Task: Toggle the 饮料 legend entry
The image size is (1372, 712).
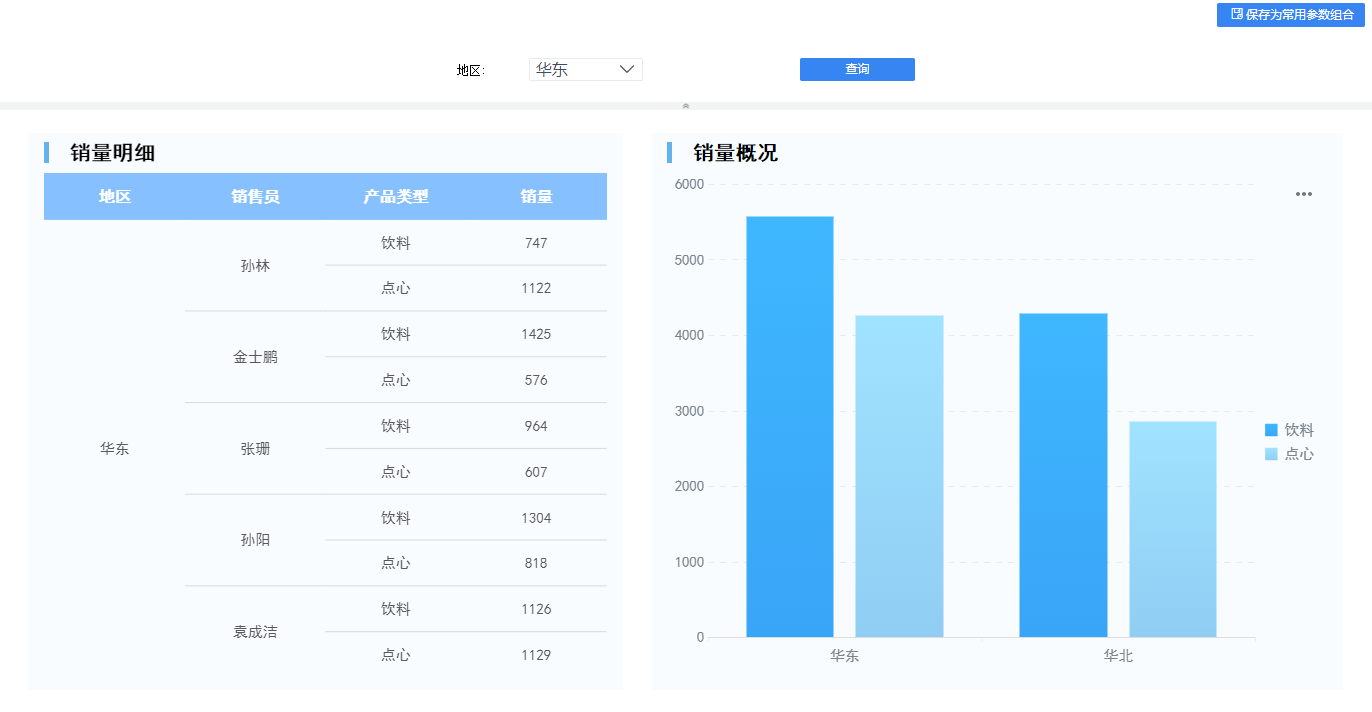Action: click(1289, 430)
